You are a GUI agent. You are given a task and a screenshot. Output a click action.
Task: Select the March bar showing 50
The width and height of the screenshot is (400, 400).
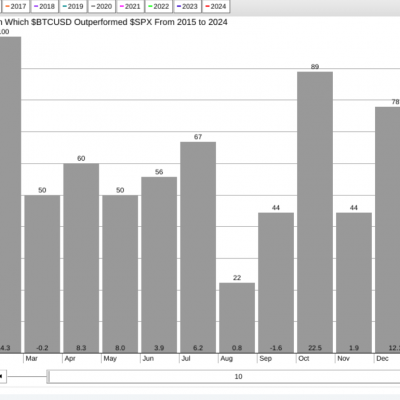tap(42, 274)
